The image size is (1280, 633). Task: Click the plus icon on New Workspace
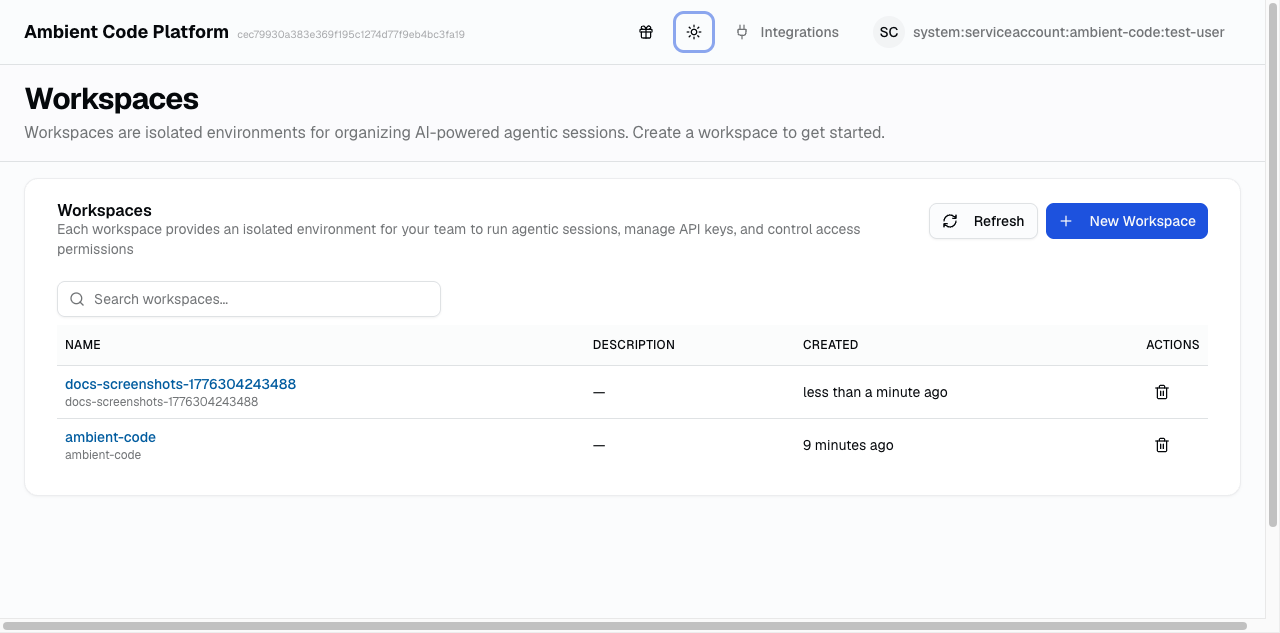click(x=1065, y=220)
